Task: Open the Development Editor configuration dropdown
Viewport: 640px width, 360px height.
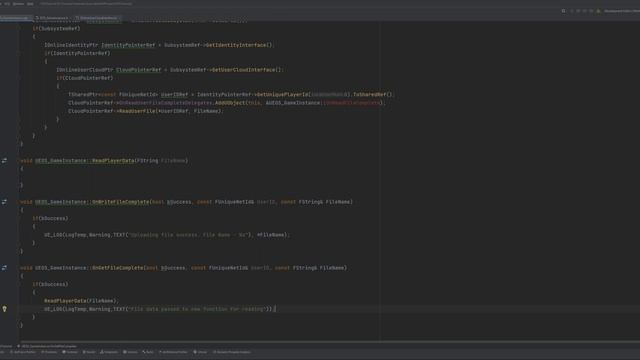Action: click(622, 11)
